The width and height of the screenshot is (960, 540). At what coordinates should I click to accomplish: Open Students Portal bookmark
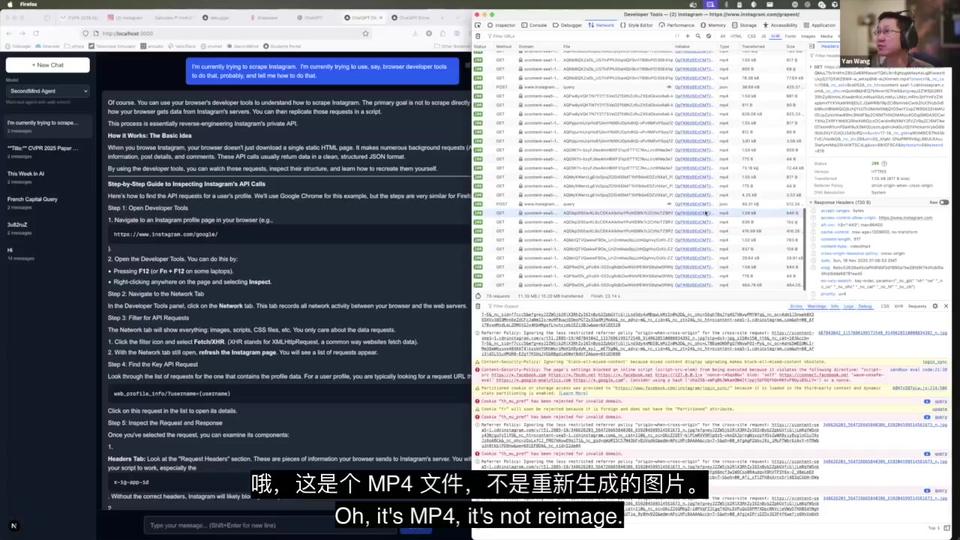click(x=282, y=46)
